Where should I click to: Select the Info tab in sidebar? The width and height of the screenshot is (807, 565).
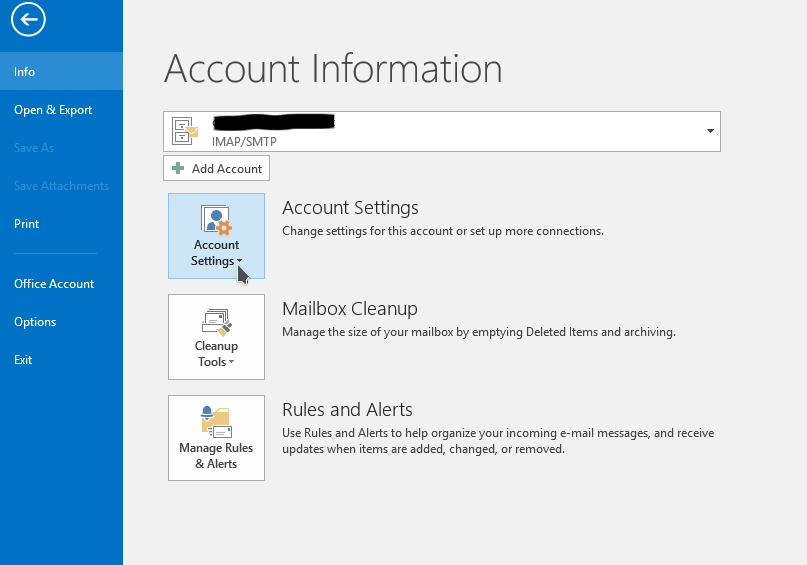pos(25,72)
